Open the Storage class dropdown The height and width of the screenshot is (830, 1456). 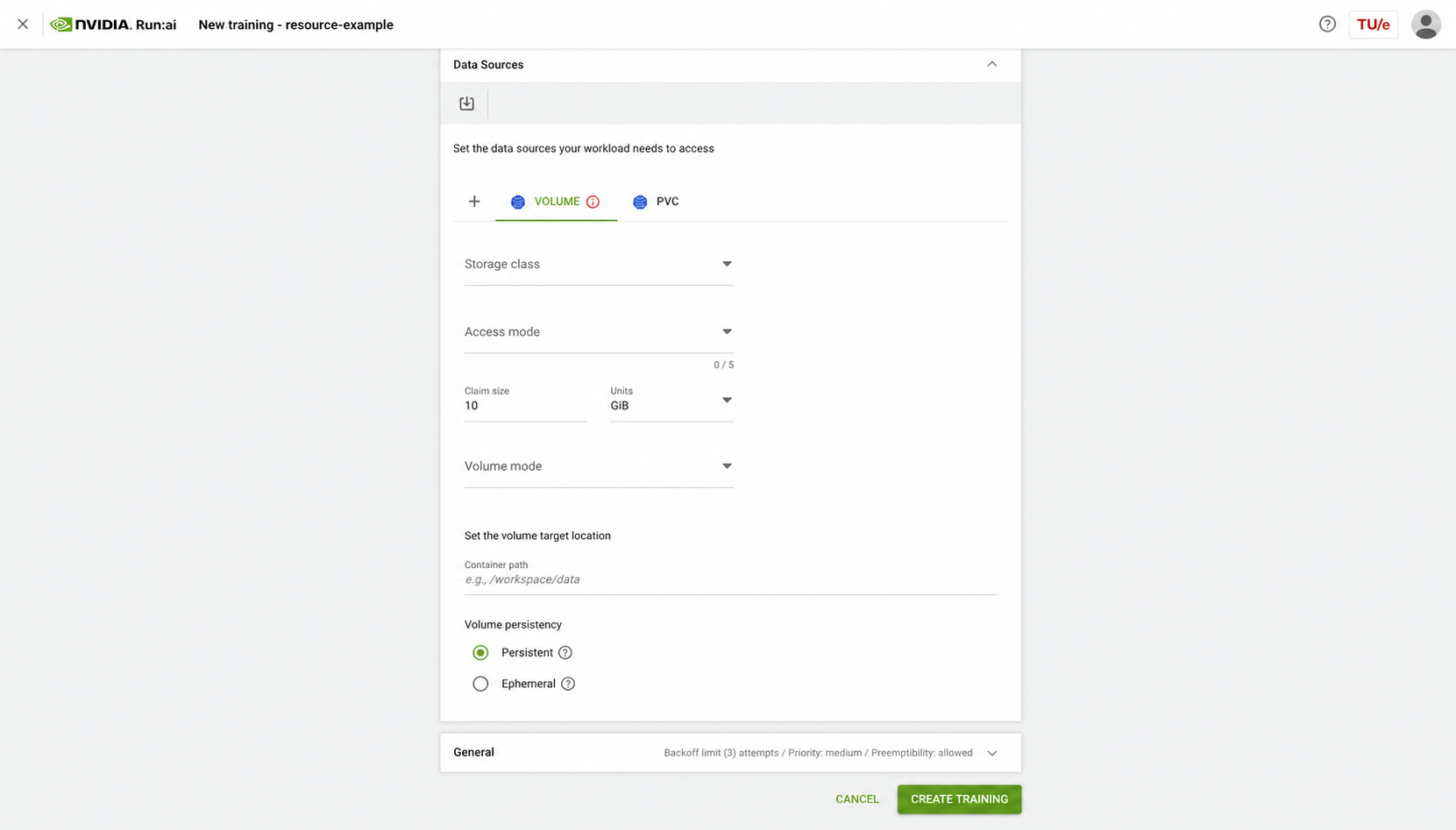[599, 265]
